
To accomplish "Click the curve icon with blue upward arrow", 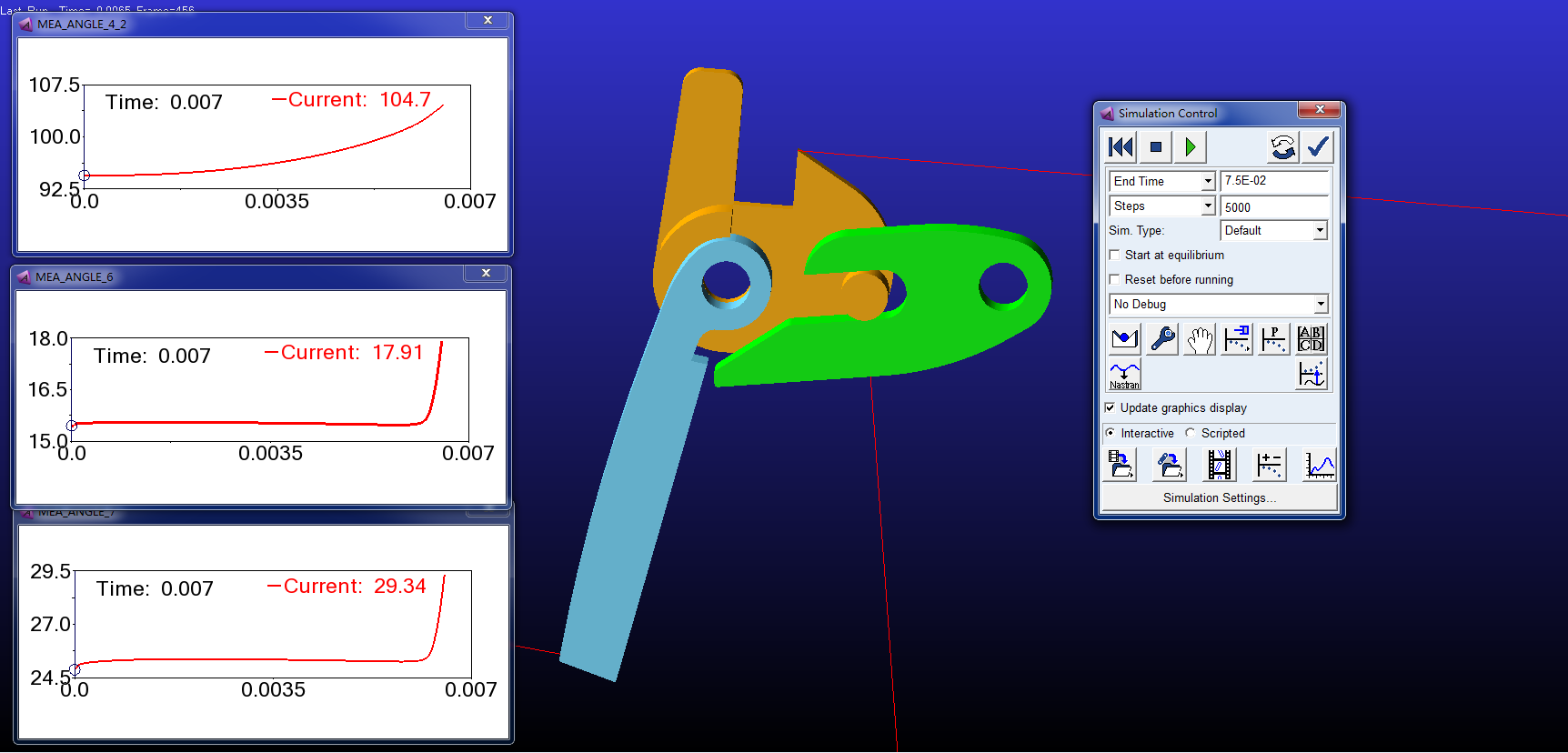I will click(x=1312, y=375).
